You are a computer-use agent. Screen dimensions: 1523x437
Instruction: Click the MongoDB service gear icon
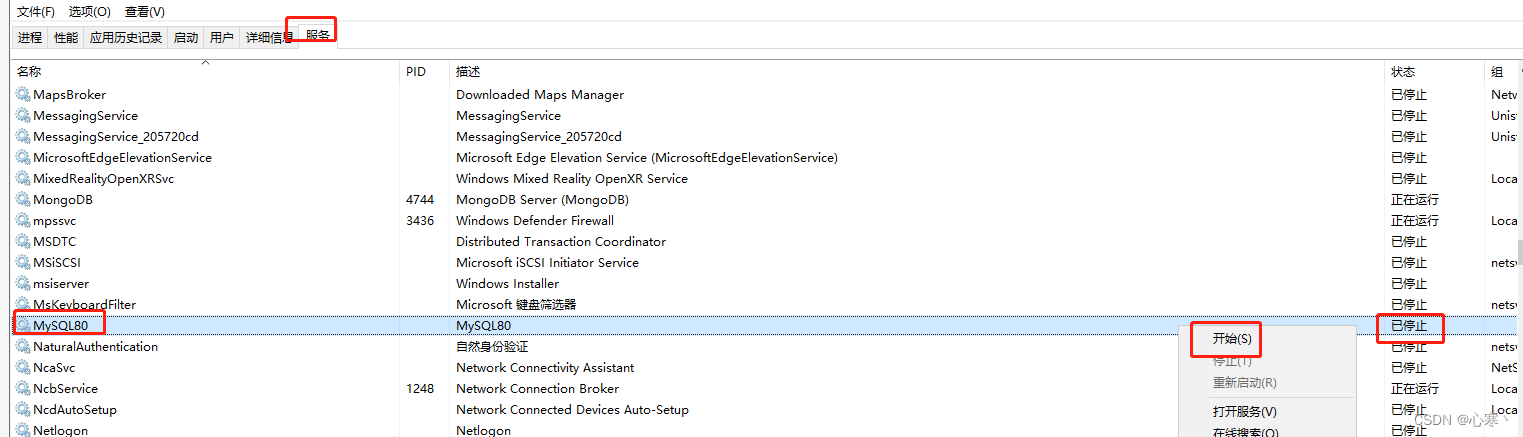23,200
